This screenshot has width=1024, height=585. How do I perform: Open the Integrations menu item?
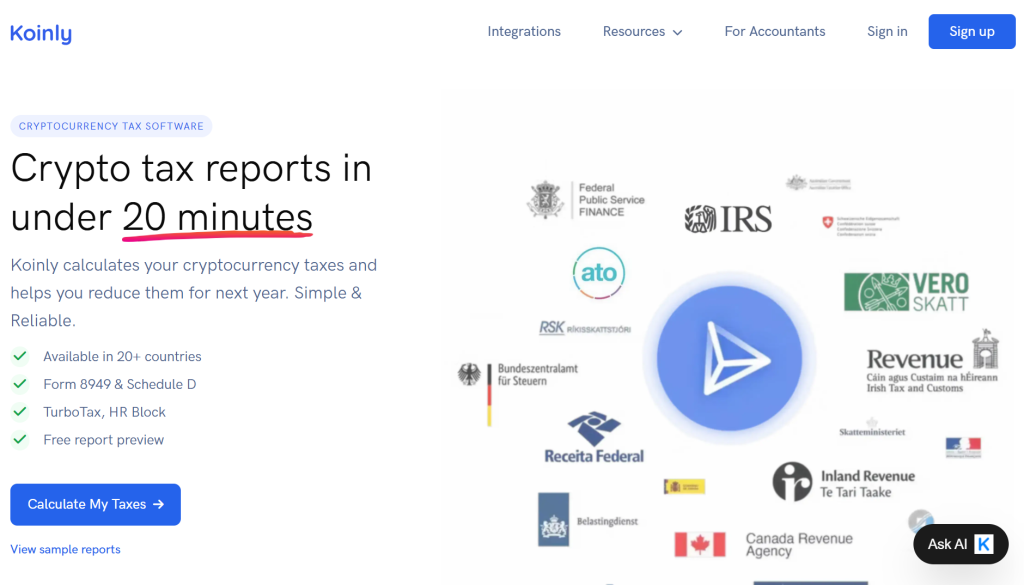tap(524, 32)
